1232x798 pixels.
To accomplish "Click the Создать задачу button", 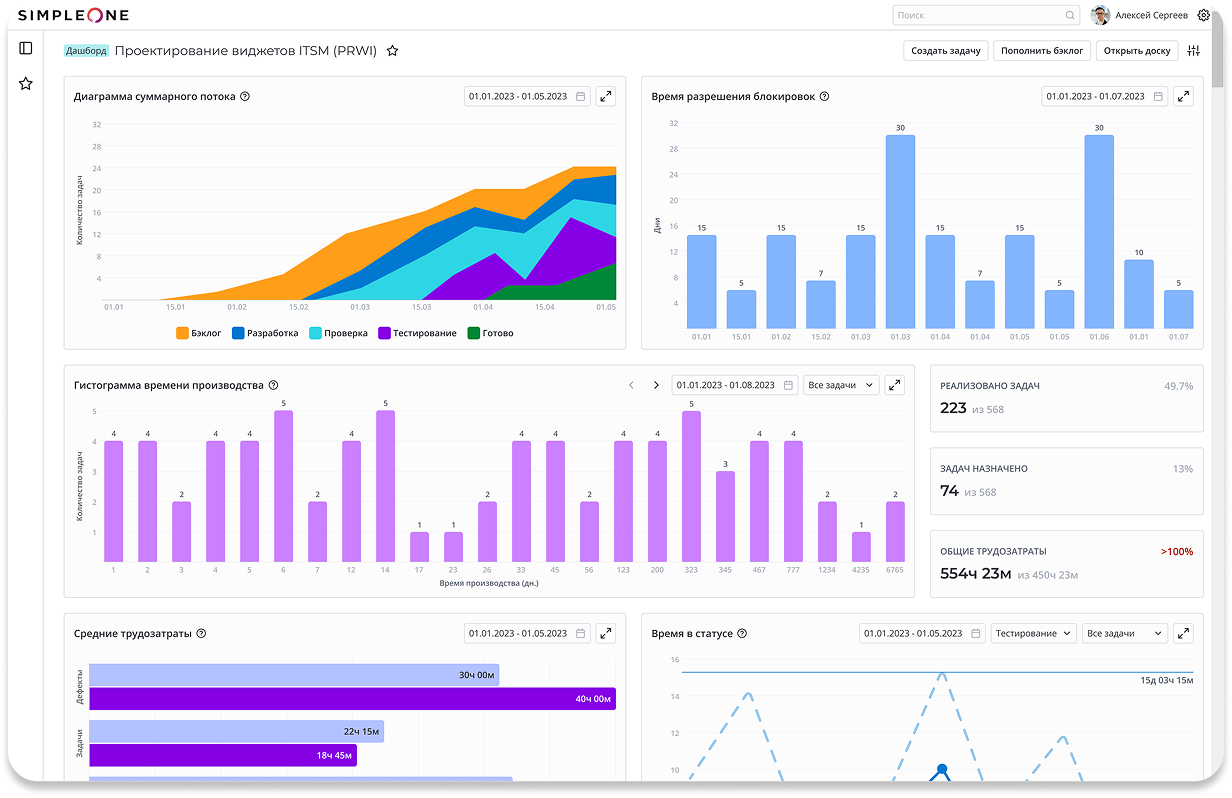I will point(945,51).
